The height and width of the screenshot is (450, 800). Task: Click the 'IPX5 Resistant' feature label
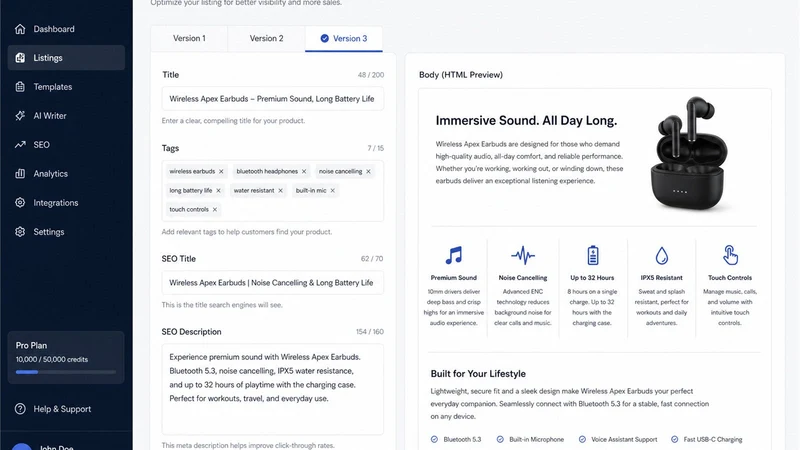(x=662, y=278)
